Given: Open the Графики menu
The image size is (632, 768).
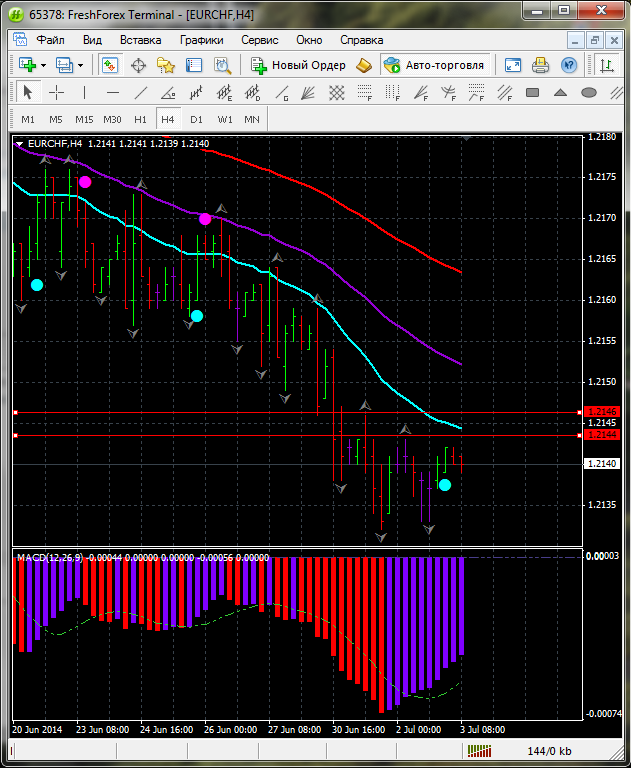Looking at the screenshot, I should tap(201, 40).
